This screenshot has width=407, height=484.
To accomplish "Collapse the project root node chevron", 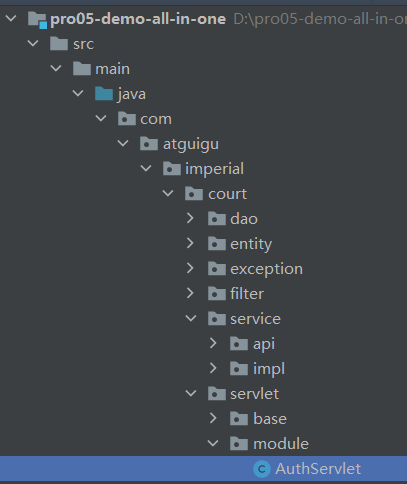I will [11, 18].
